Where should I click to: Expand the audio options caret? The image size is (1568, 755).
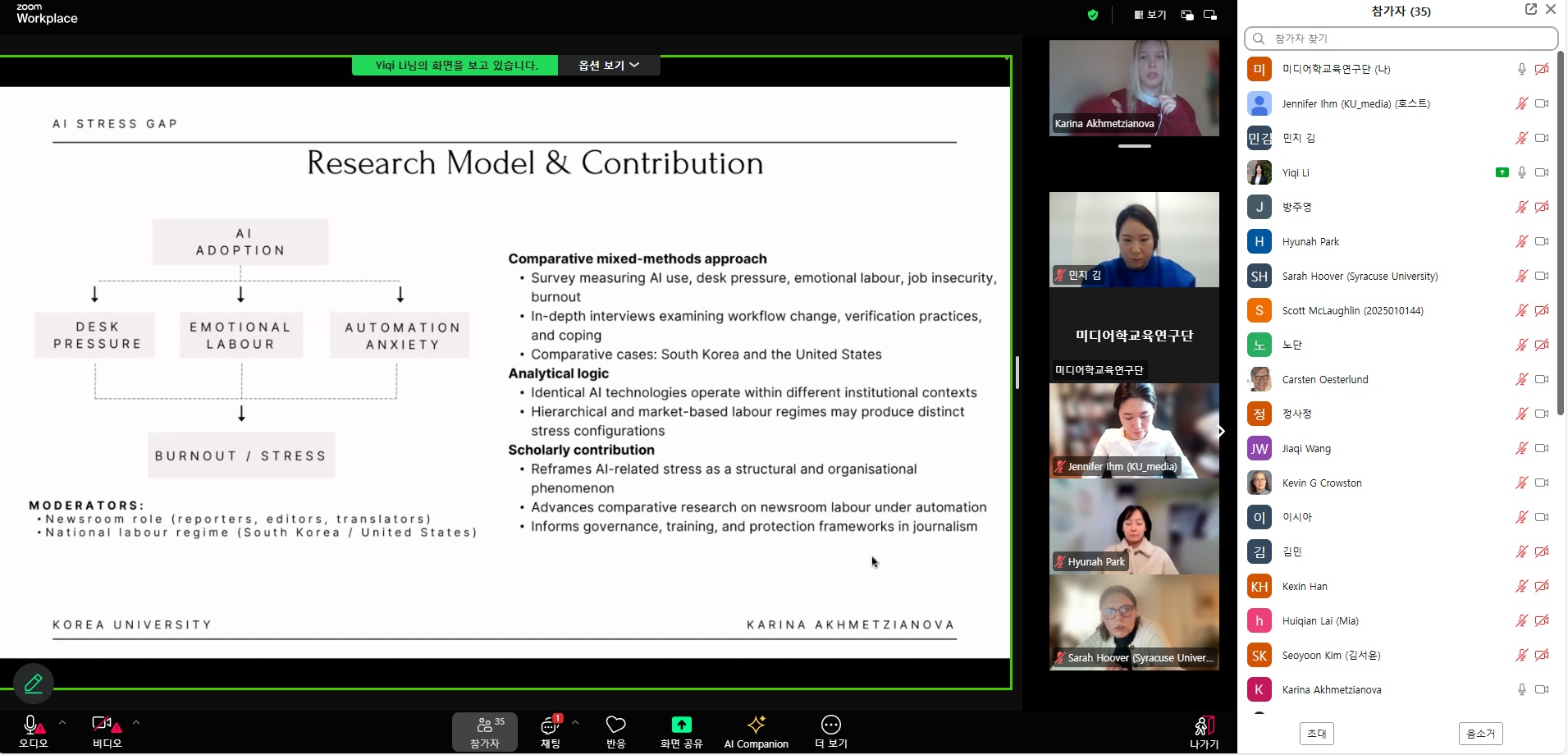62,723
